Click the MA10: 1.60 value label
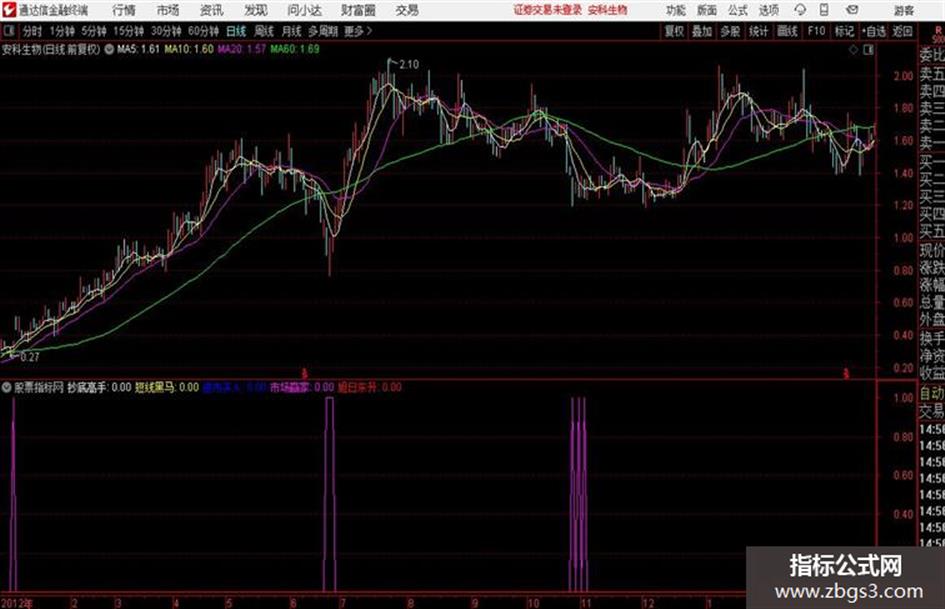The image size is (945, 609). coord(189,49)
